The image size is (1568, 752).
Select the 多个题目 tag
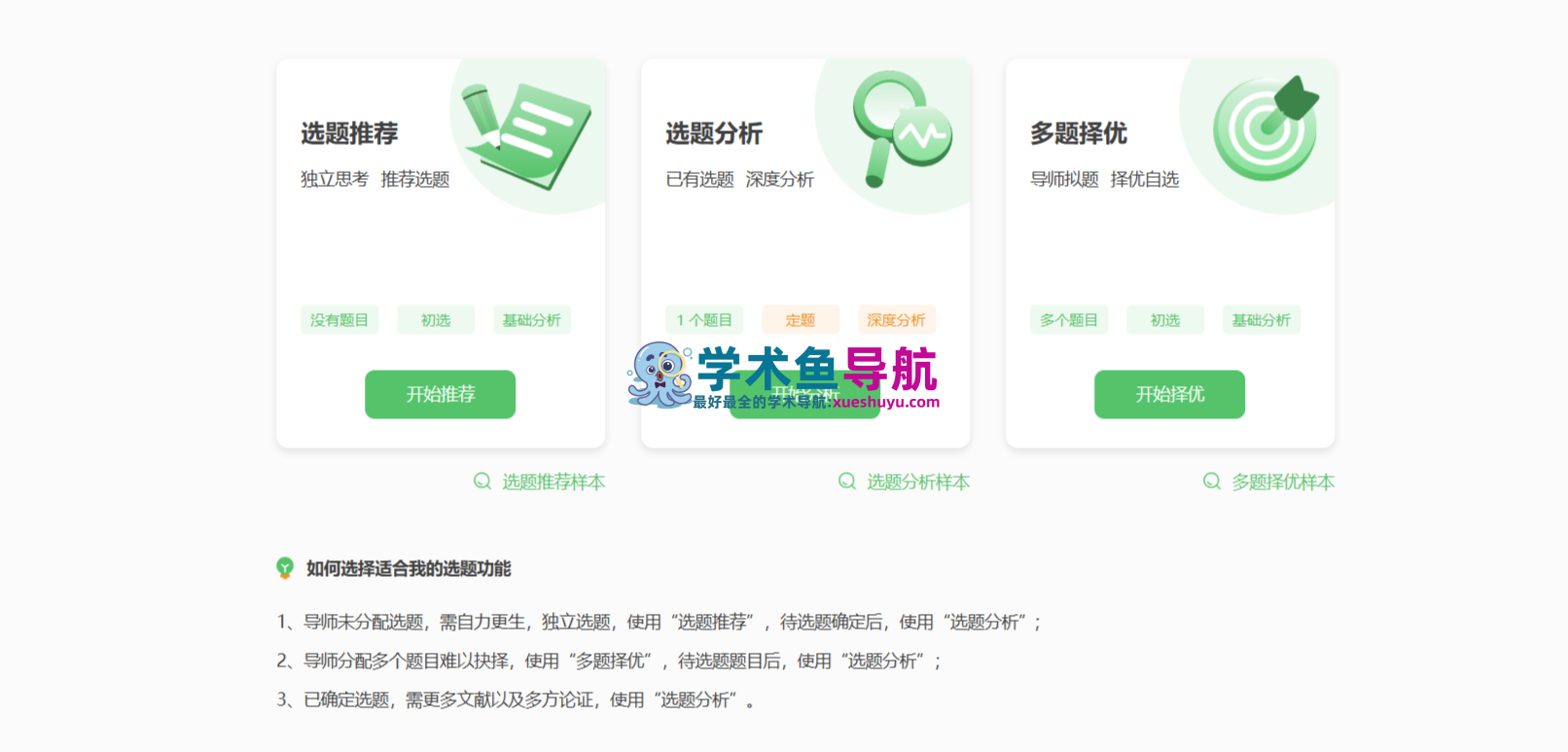[1068, 320]
